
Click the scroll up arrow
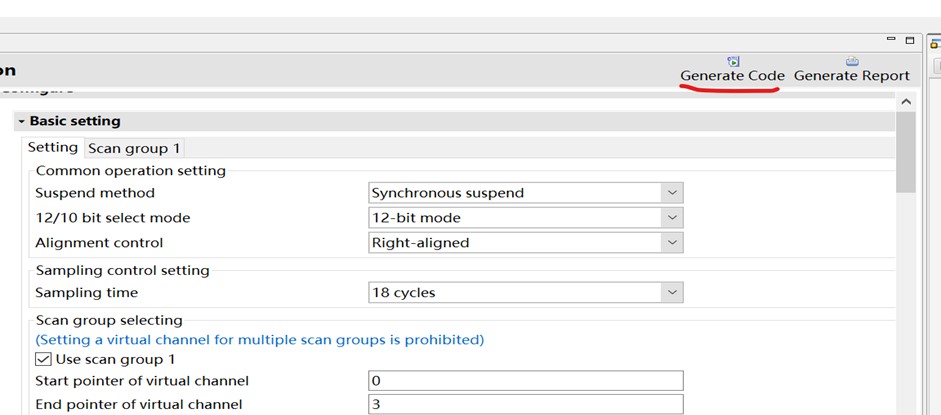click(906, 102)
